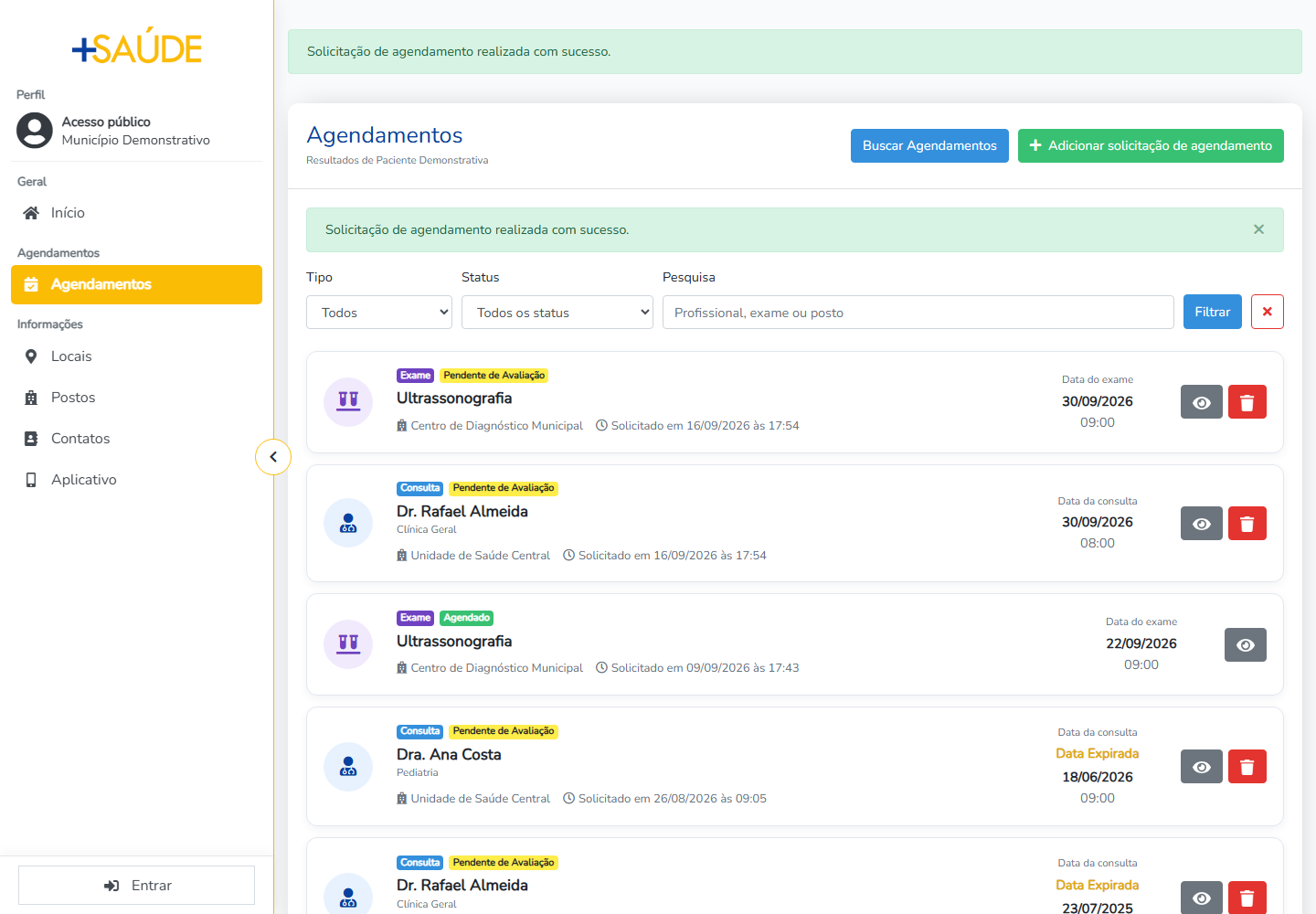This screenshot has height=914, width=1316.
Task: Click the top success notification banner text
Action: click(x=459, y=51)
